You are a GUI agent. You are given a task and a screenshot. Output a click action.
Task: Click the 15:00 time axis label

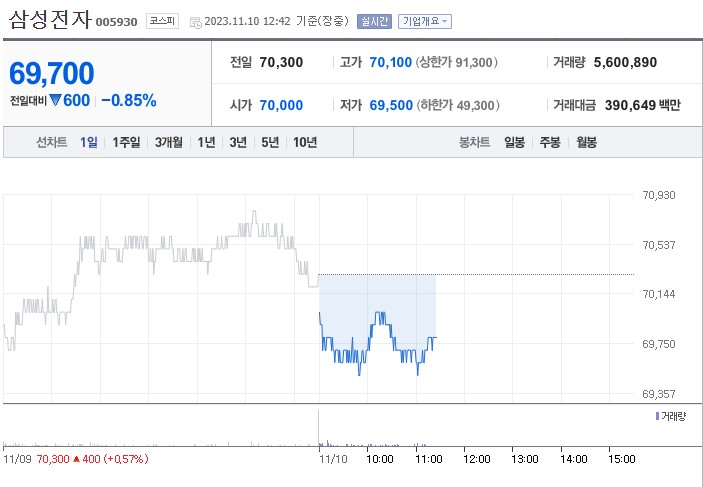tap(621, 459)
